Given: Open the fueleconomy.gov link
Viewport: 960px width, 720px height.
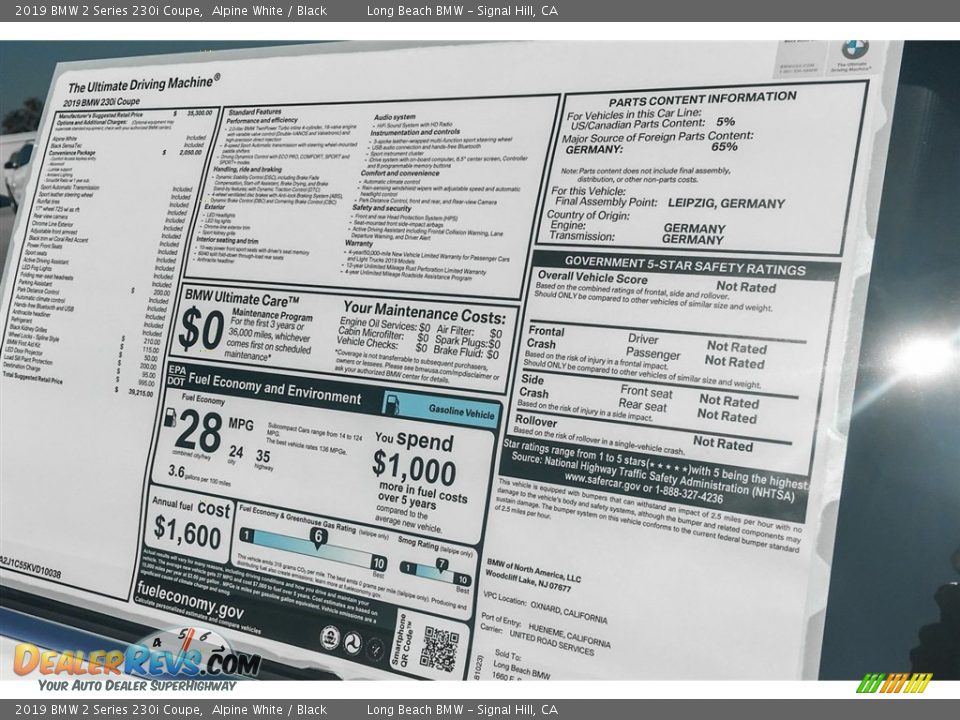Looking at the screenshot, I should point(188,609).
